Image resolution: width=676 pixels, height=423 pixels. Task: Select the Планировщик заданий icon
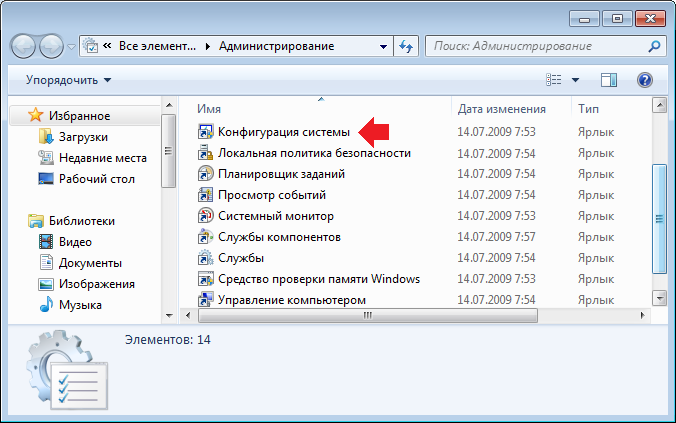point(205,174)
